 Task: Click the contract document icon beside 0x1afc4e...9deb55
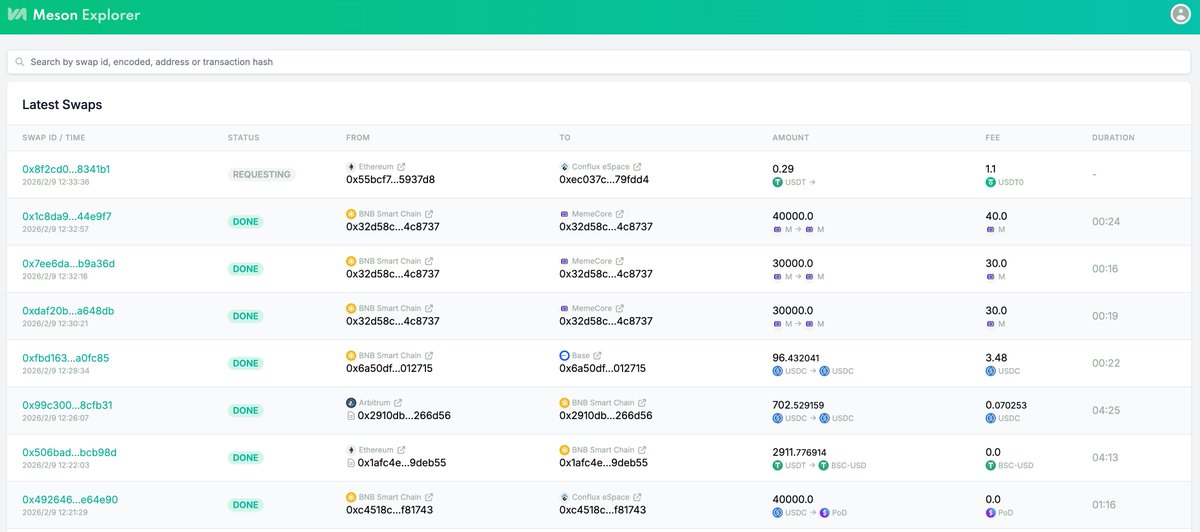point(351,463)
